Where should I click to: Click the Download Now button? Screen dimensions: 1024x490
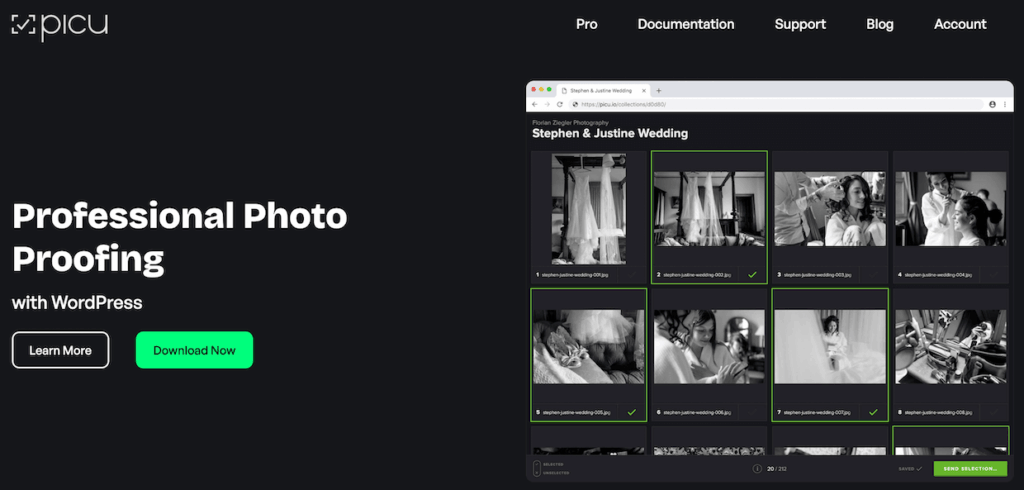[x=194, y=350]
